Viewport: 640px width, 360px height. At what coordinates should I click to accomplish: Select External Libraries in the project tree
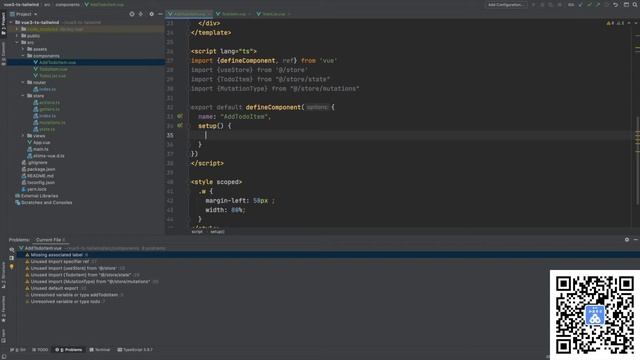pos(39,196)
